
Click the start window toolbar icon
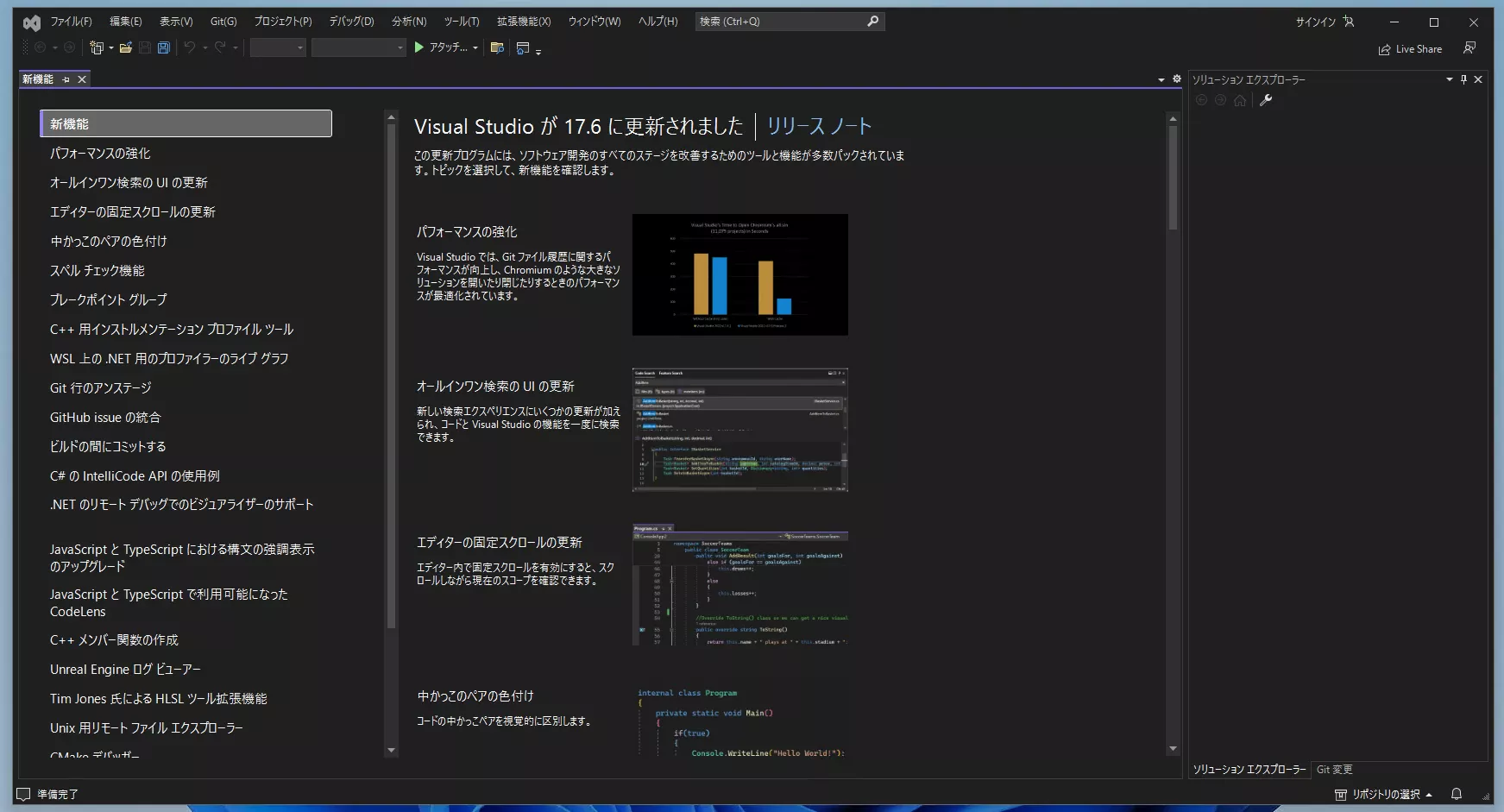[523, 47]
